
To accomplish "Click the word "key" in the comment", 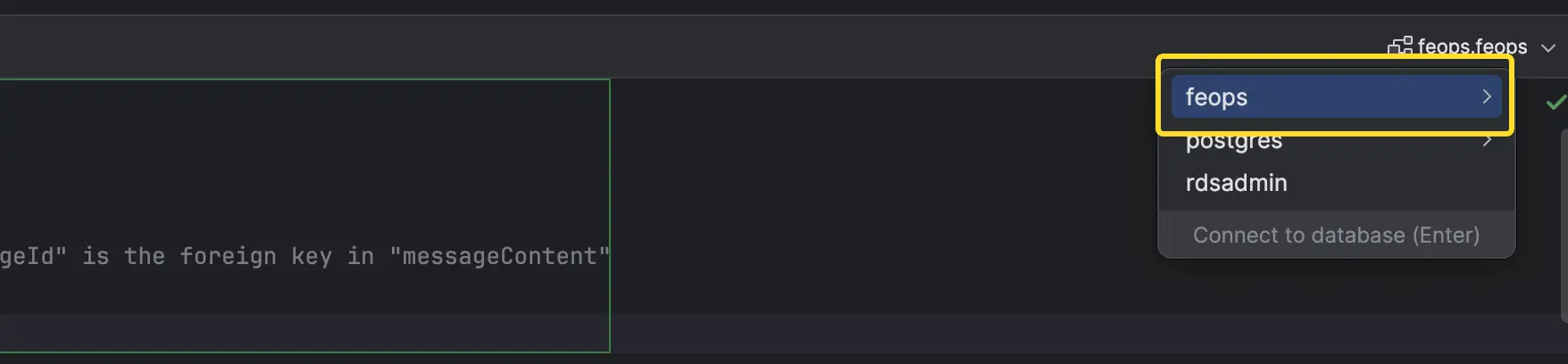I will coord(311,257).
